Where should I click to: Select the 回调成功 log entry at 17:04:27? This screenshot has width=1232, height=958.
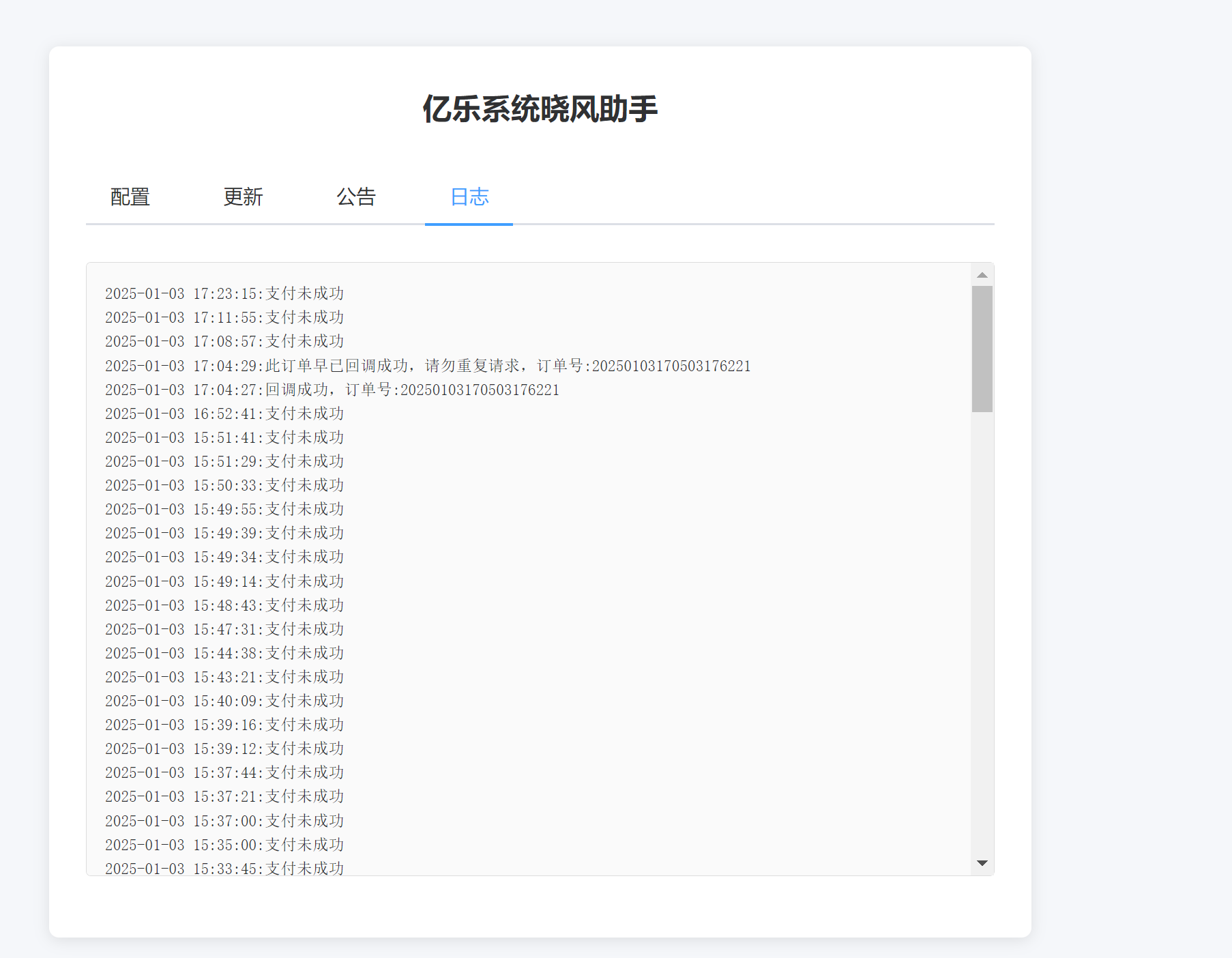click(332, 390)
